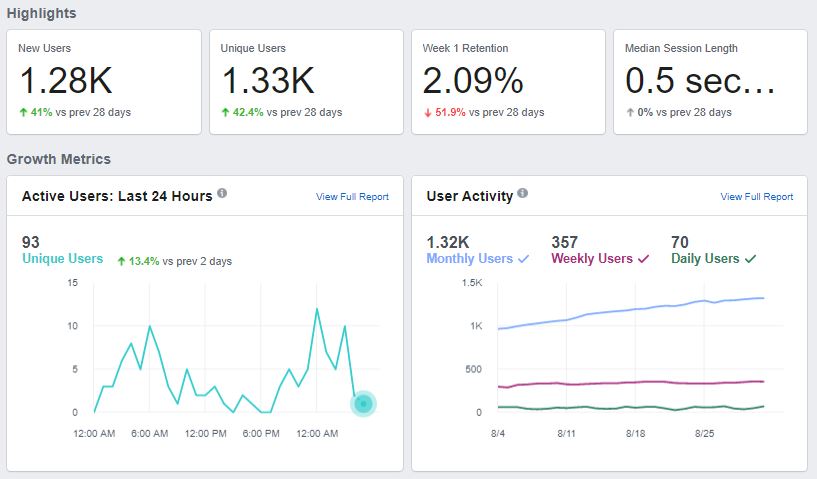Screen dimensions: 817x479
Task: Click gray arrow in Median Session Length card
Action: tap(630, 112)
